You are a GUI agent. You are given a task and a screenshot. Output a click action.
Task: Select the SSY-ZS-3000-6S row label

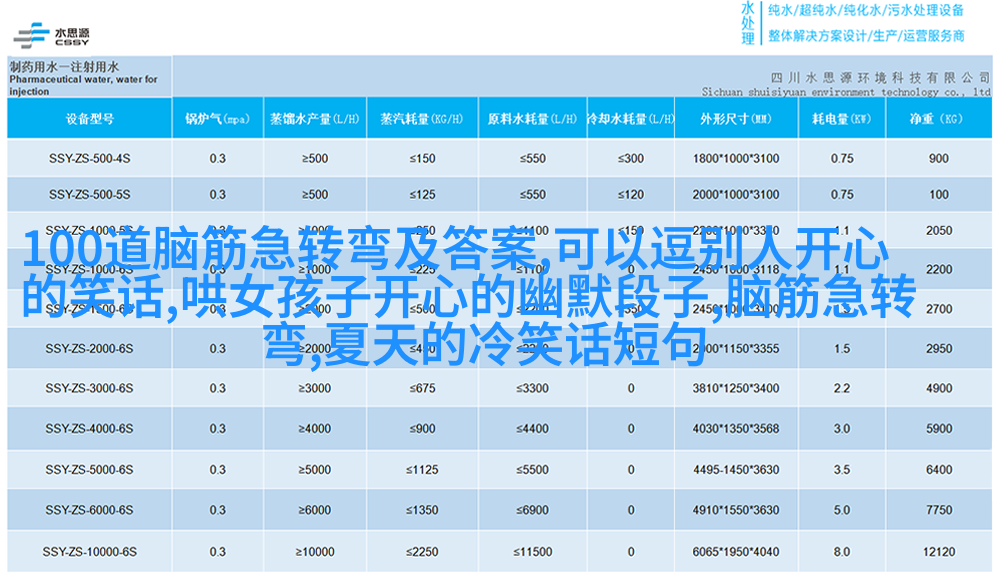[89, 388]
